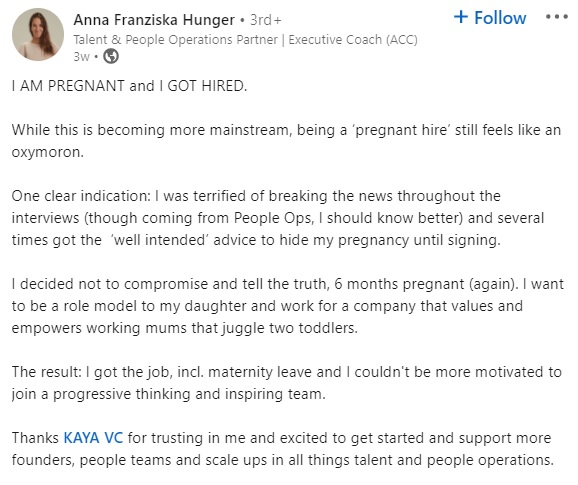Click the word oxymoron in the post
Viewport: 578px width, 485px height.
(48, 152)
